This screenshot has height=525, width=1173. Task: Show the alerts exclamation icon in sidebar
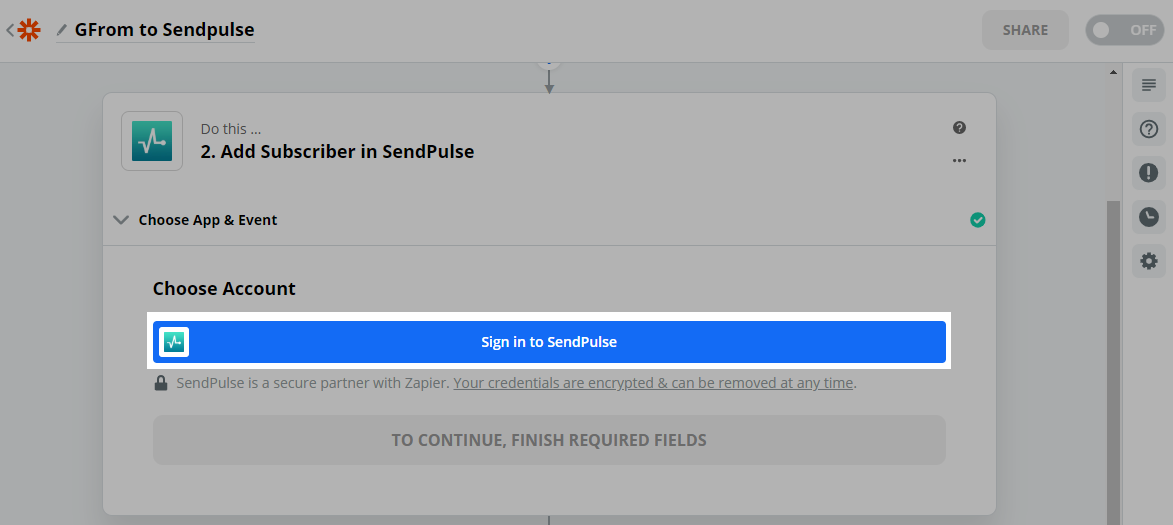coord(1149,173)
